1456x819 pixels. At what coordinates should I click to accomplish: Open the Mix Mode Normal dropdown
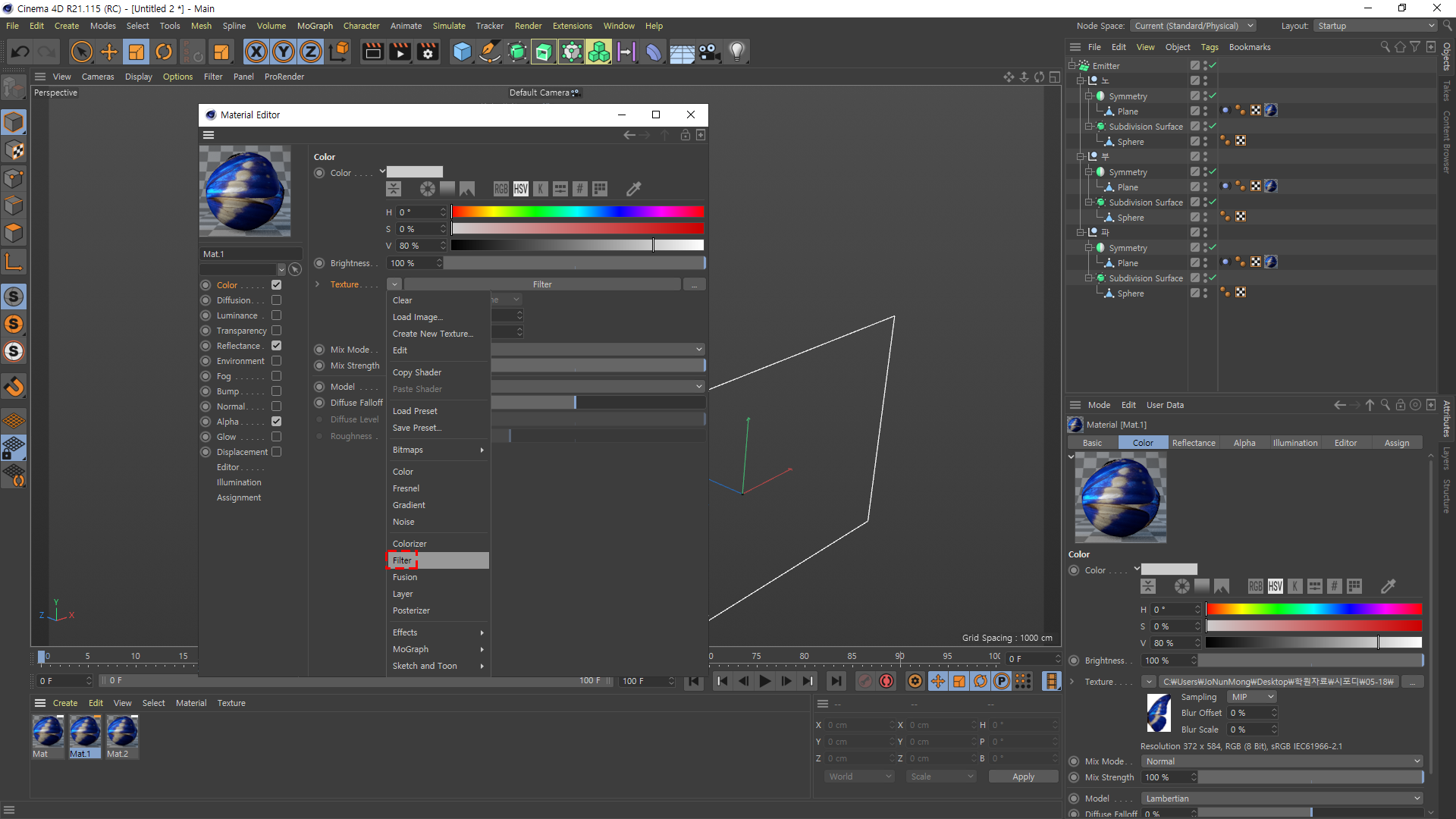(1282, 761)
